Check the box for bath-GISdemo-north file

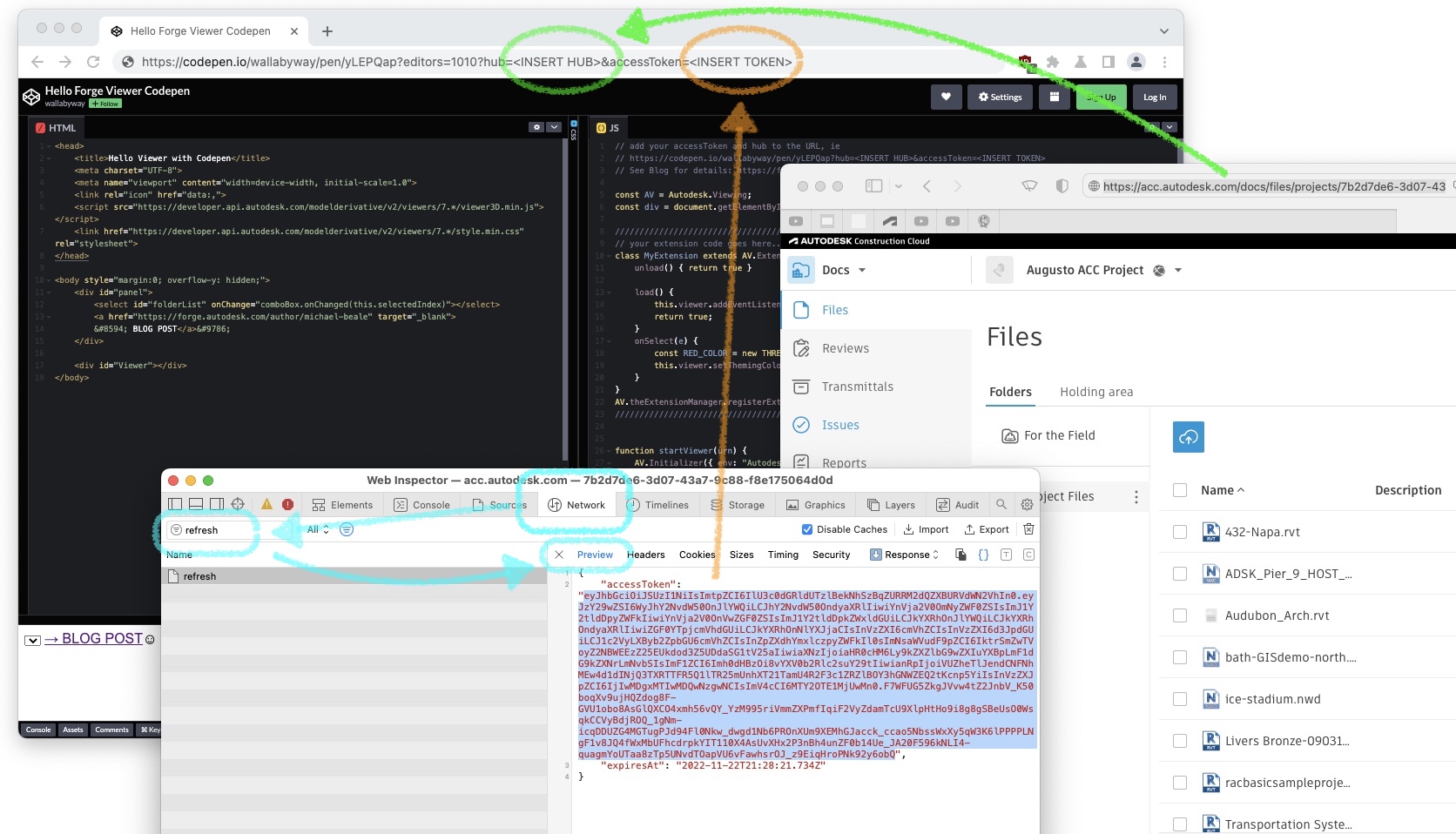click(1180, 657)
